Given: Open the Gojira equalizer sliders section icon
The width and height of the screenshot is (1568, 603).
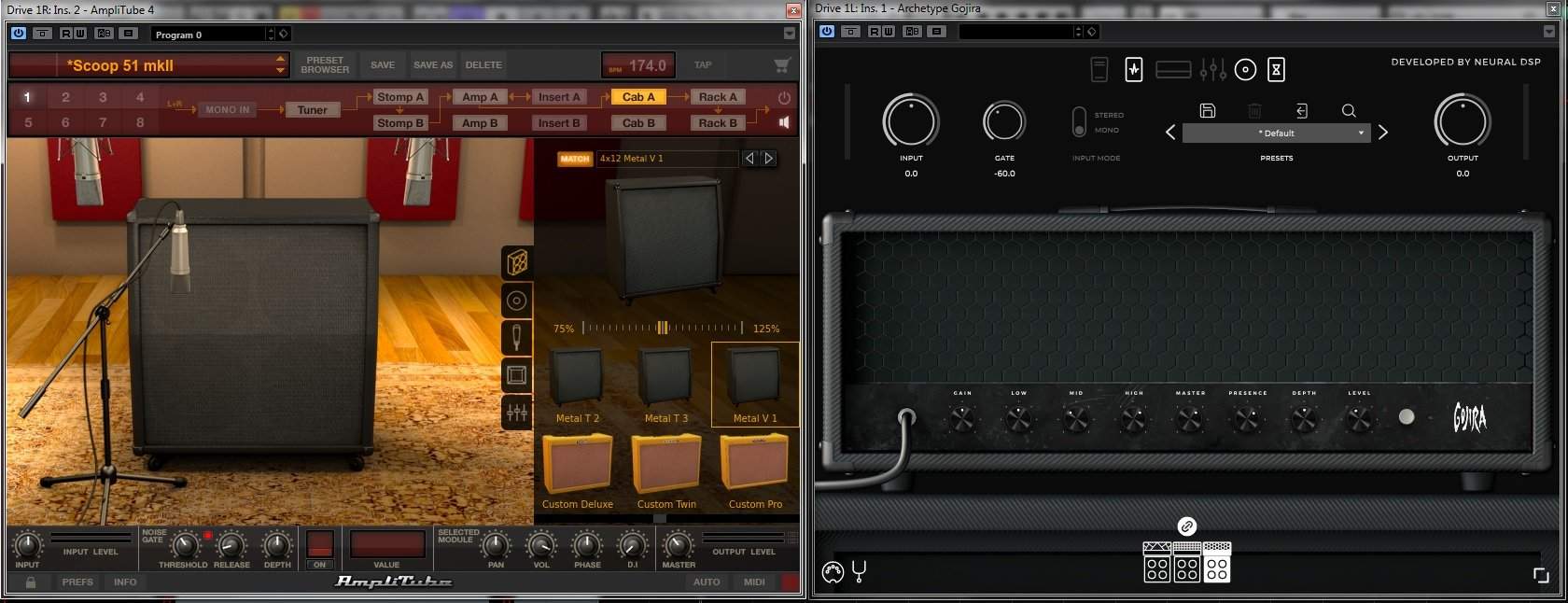Looking at the screenshot, I should point(1212,69).
